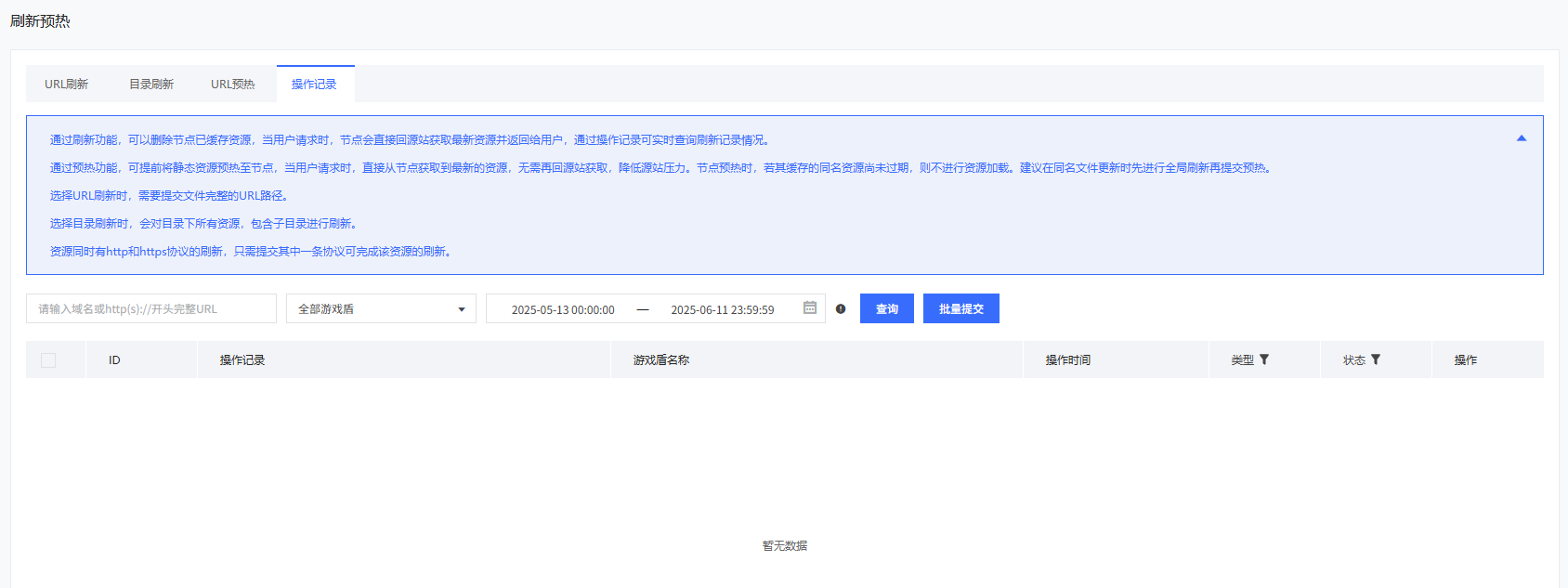
Task: Toggle the select-all checkbox in table header
Action: 48,360
